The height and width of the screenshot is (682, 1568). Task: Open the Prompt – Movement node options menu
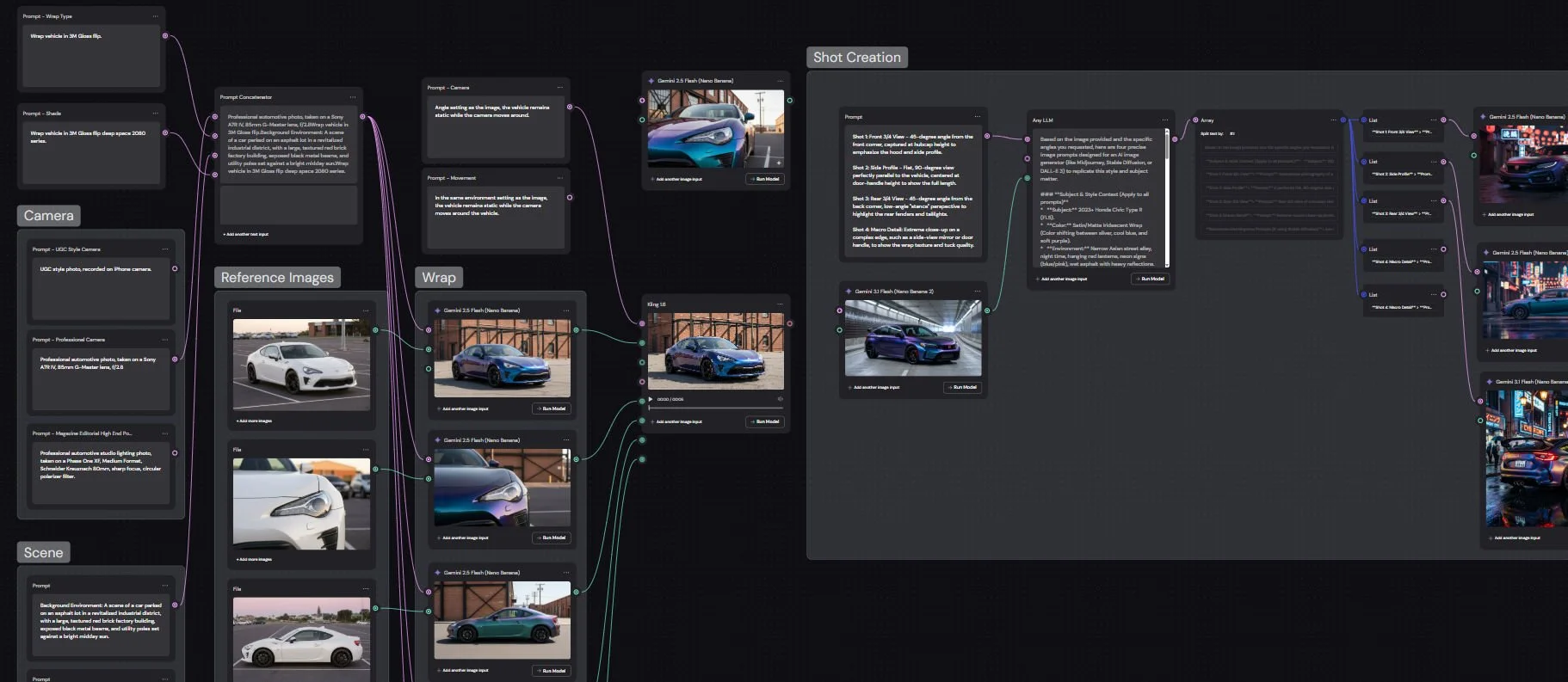[559, 178]
